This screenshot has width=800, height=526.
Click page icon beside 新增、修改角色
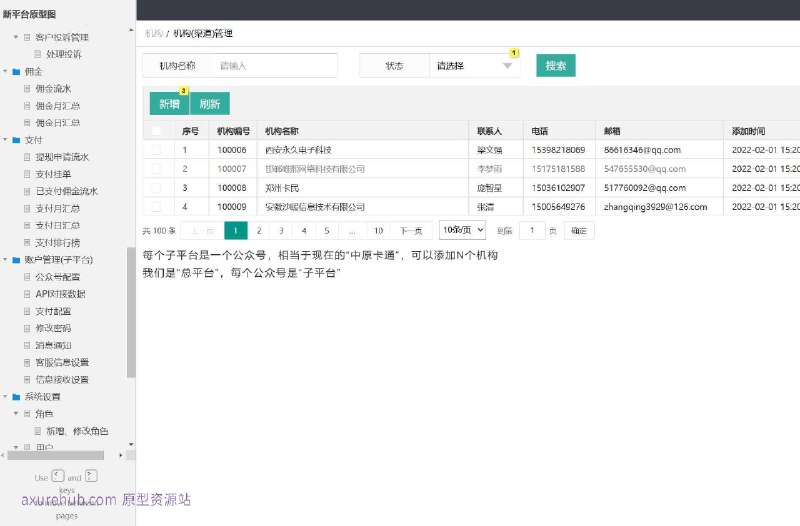(x=38, y=431)
